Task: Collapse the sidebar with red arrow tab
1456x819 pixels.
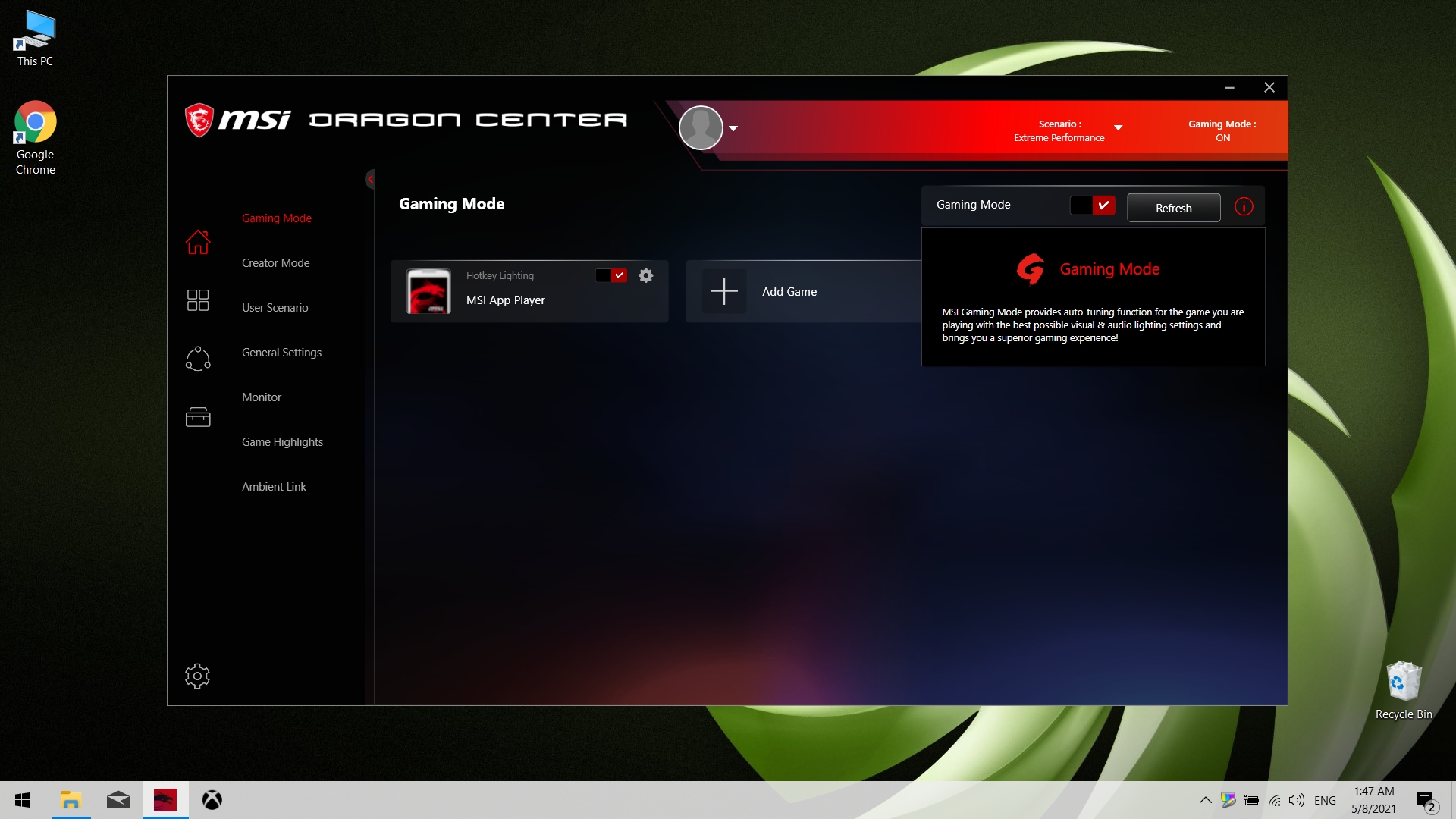Action: [370, 179]
